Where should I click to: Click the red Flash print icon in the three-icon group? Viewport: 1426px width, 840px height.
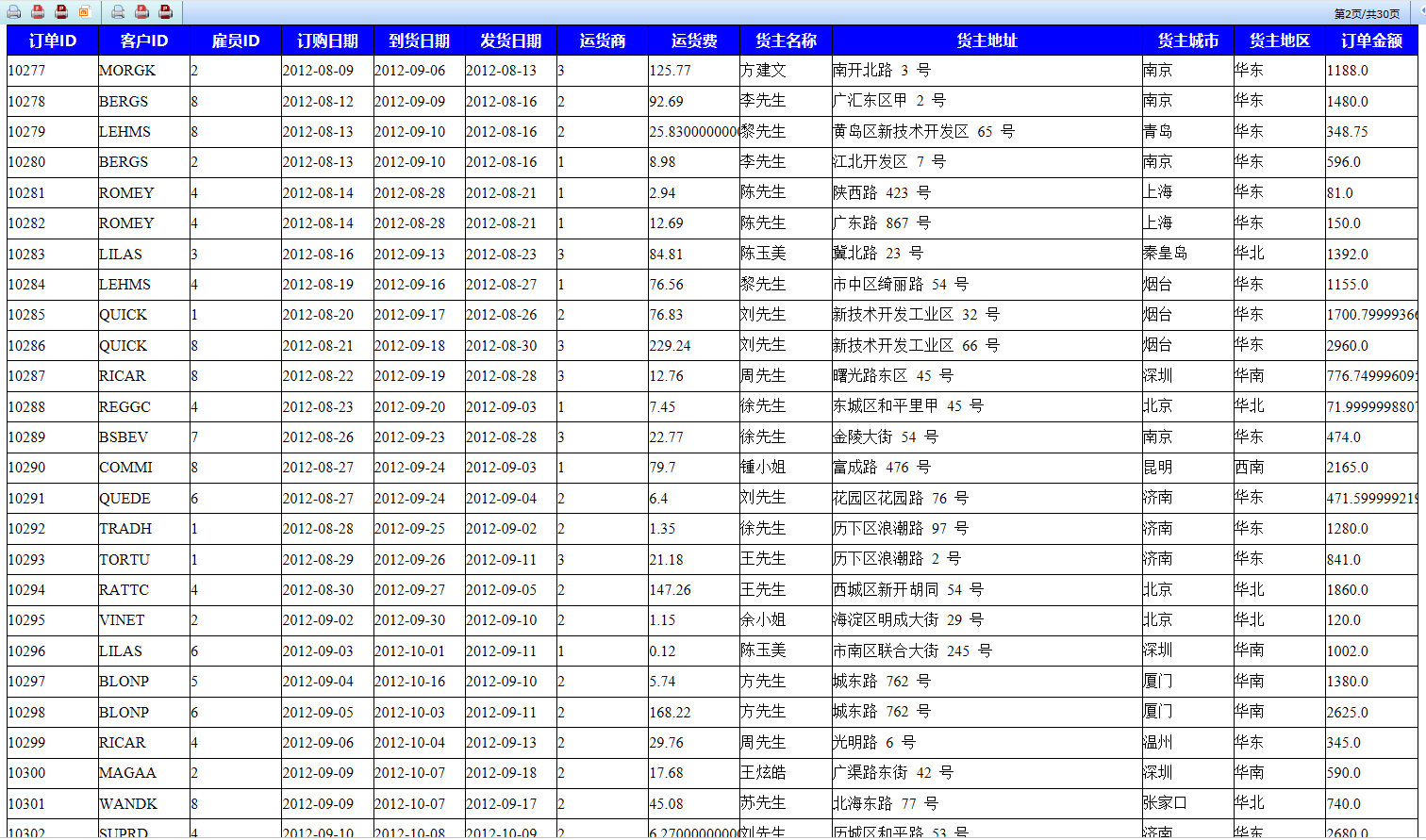[141, 12]
